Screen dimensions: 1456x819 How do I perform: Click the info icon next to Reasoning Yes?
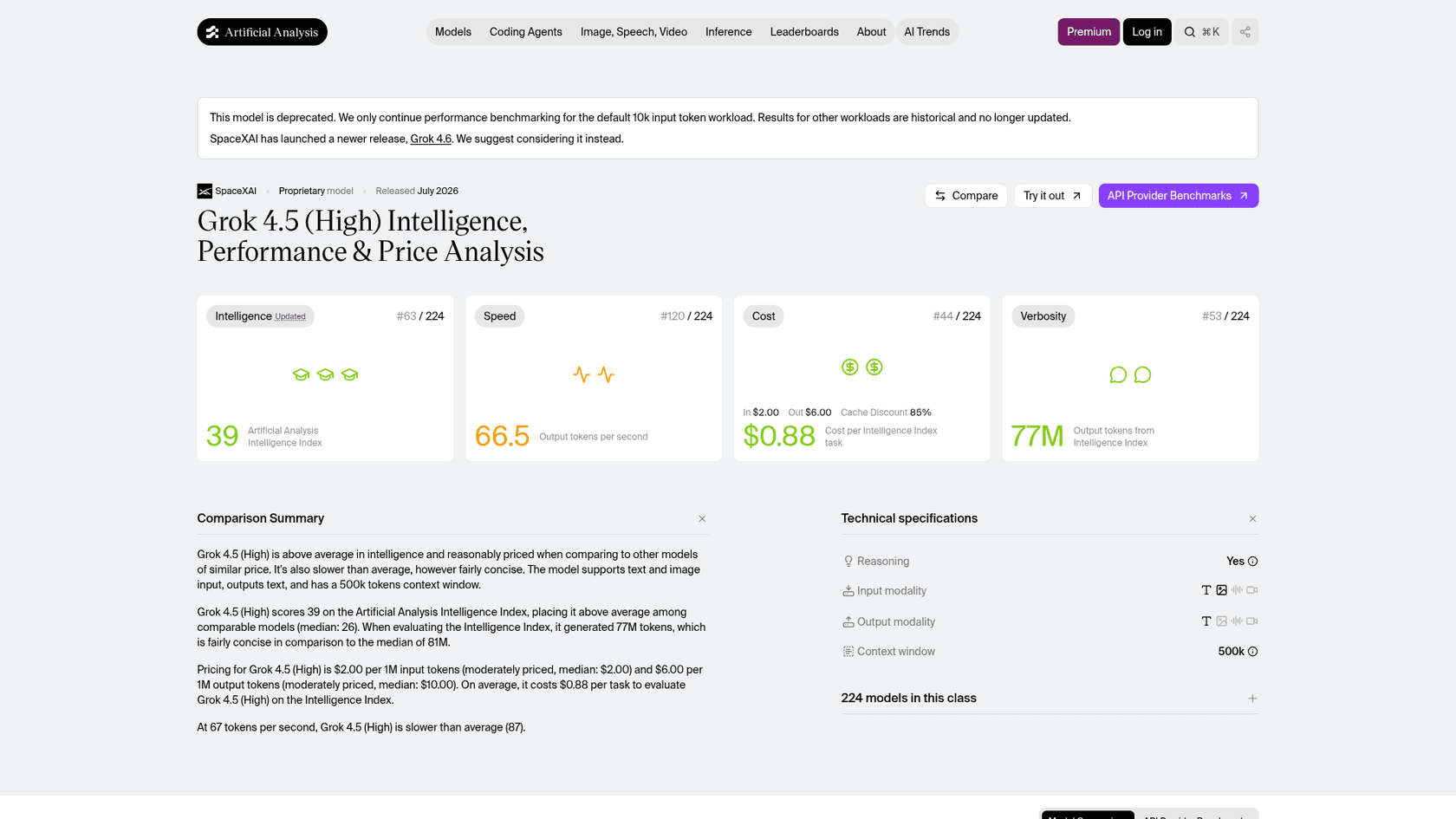click(x=1252, y=562)
